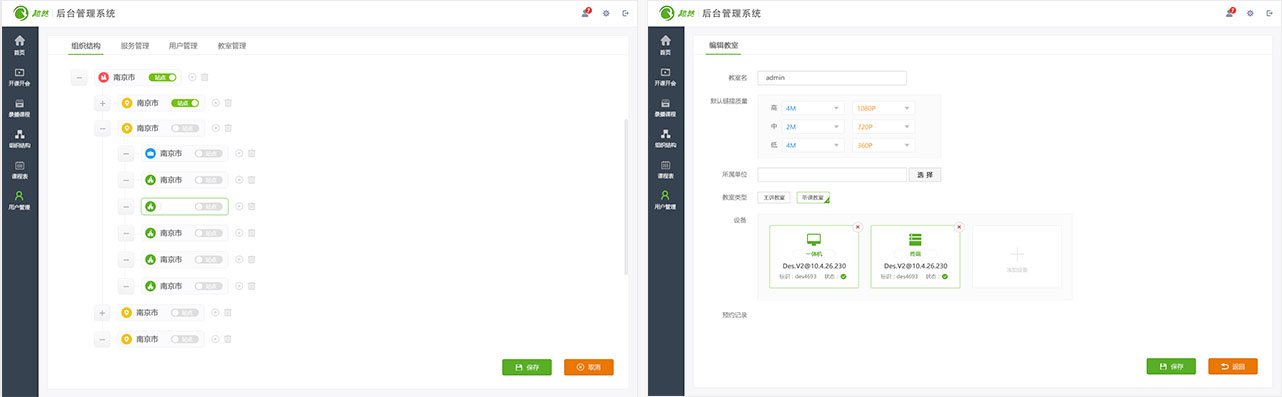Select 主讲教室 classroom type
The image size is (1282, 397).
tap(774, 197)
